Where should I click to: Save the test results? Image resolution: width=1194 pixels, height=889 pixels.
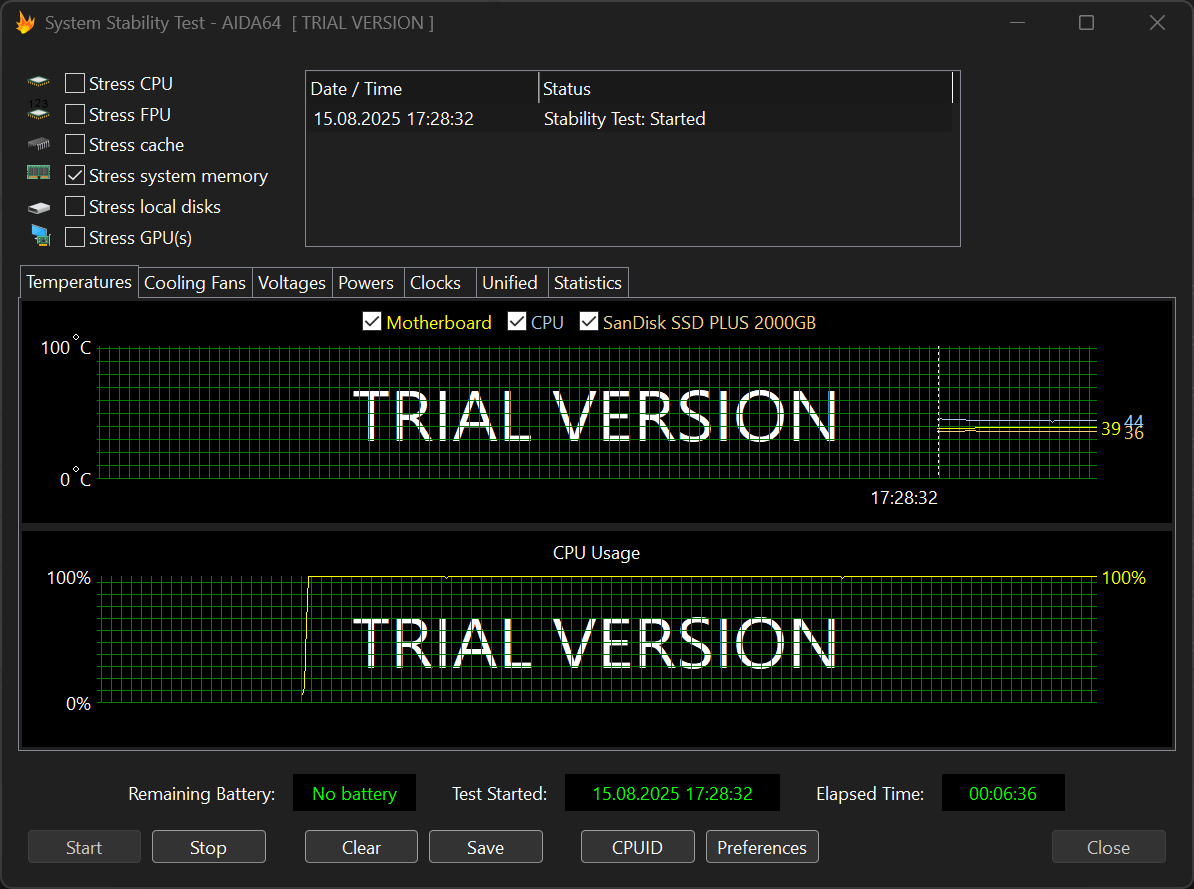tap(486, 847)
